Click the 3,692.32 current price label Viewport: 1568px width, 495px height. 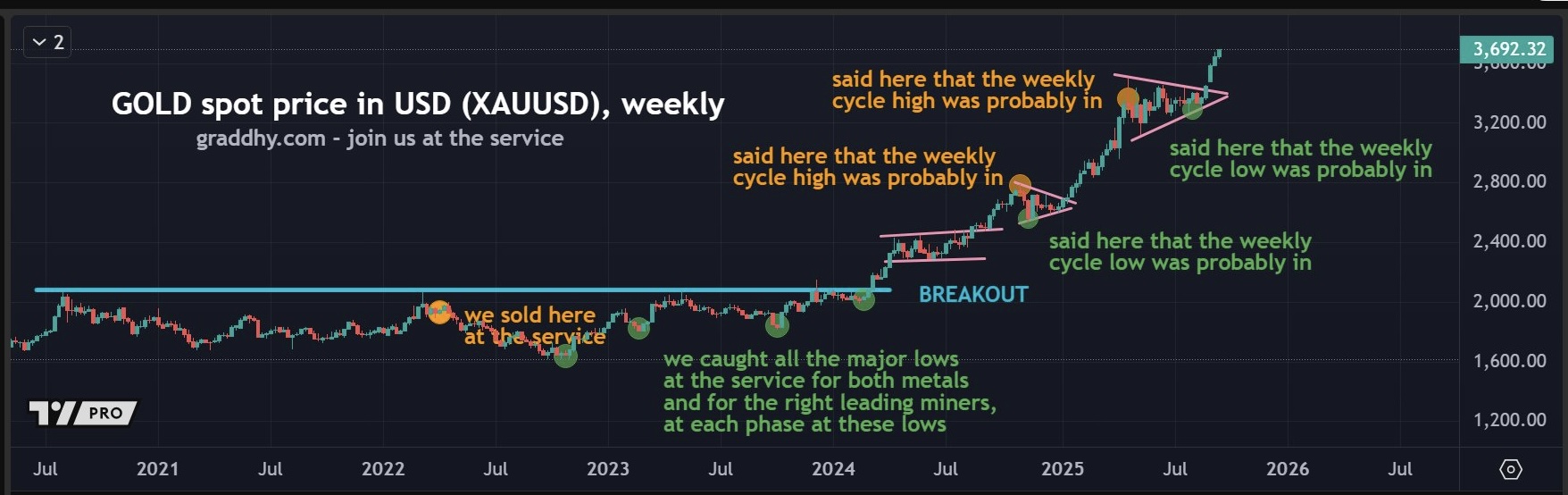tap(1508, 49)
